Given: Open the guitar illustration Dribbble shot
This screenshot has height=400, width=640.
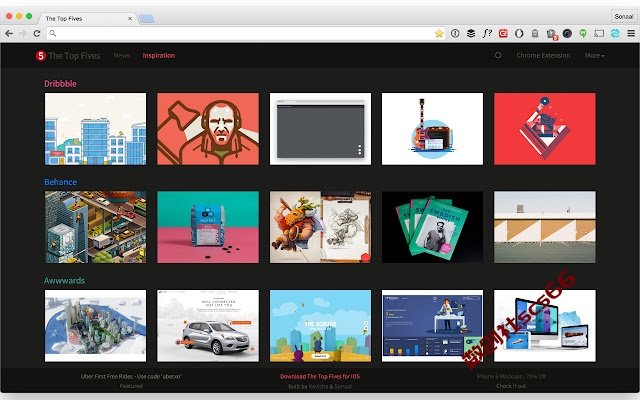Looking at the screenshot, I should pos(433,129).
